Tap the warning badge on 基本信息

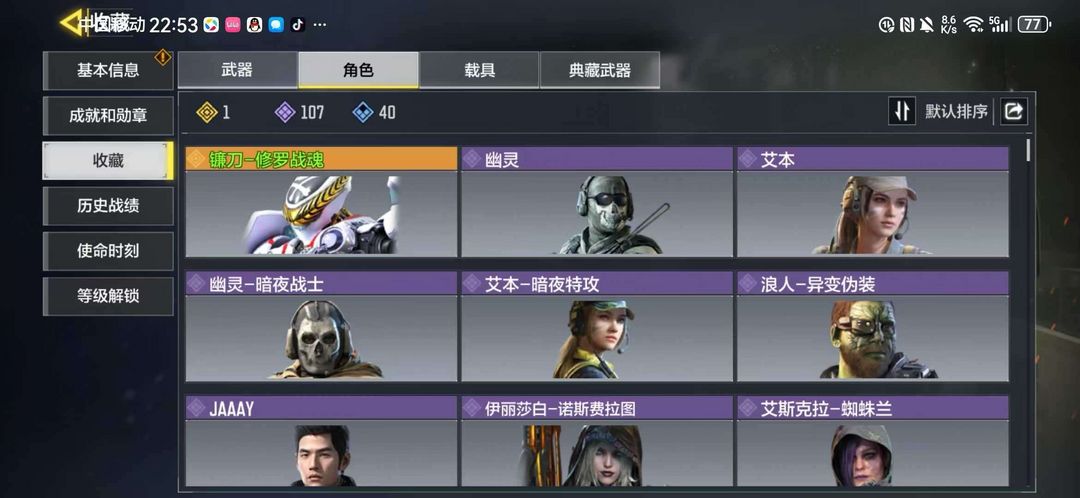[163, 57]
